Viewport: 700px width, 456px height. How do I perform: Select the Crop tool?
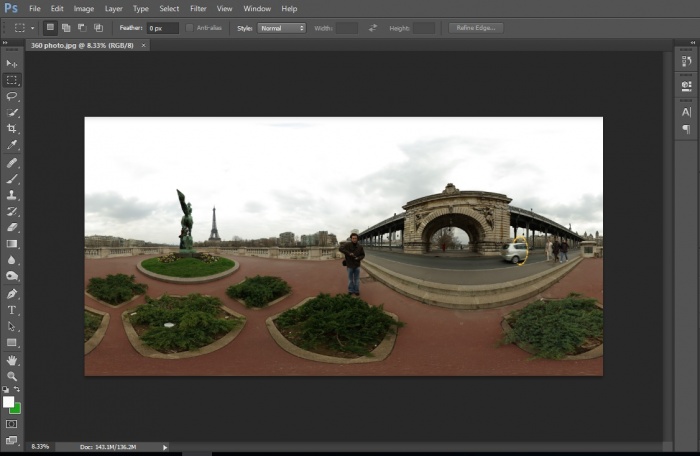point(12,129)
